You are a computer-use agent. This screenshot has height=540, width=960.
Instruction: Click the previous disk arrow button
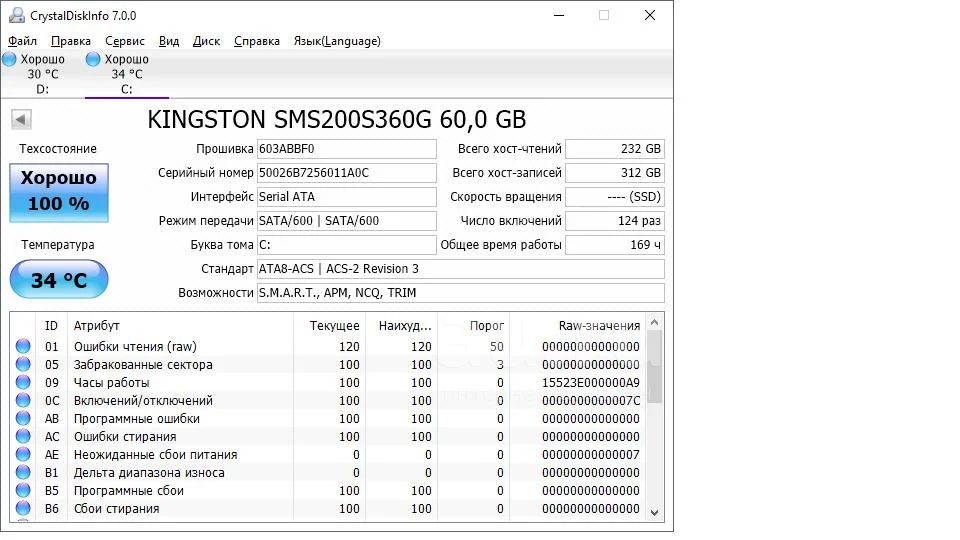[21, 119]
